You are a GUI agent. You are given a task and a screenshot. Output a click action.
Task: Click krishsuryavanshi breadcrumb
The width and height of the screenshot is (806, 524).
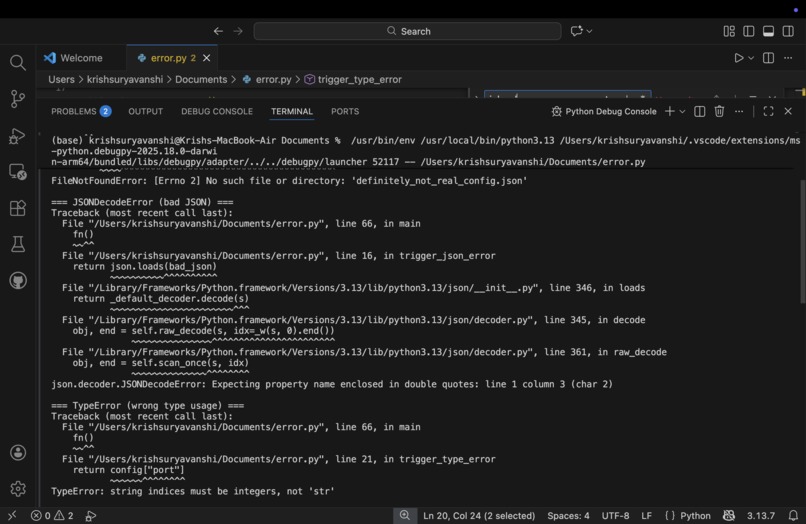tap(125, 80)
